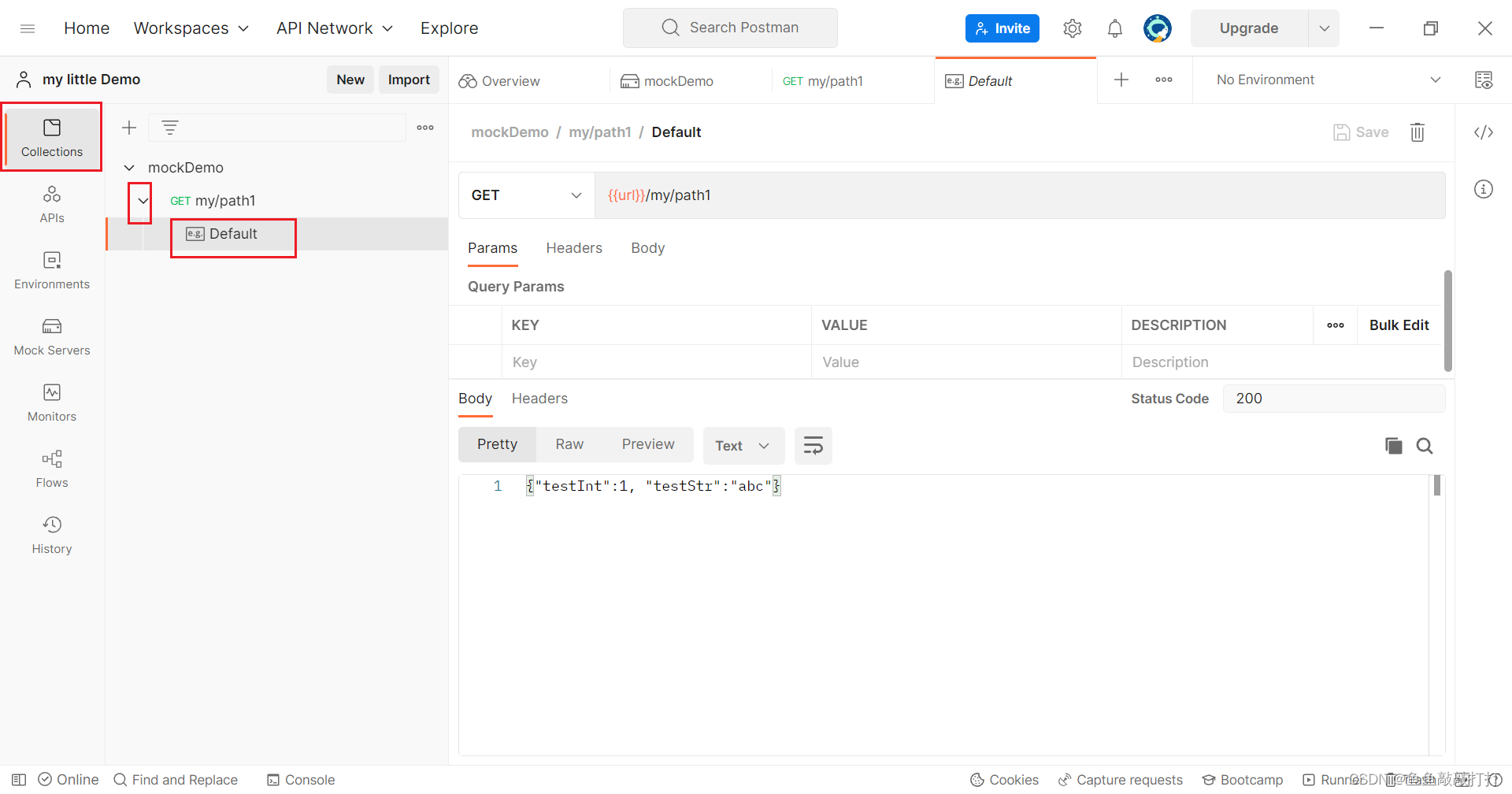Save the example

(1361, 132)
